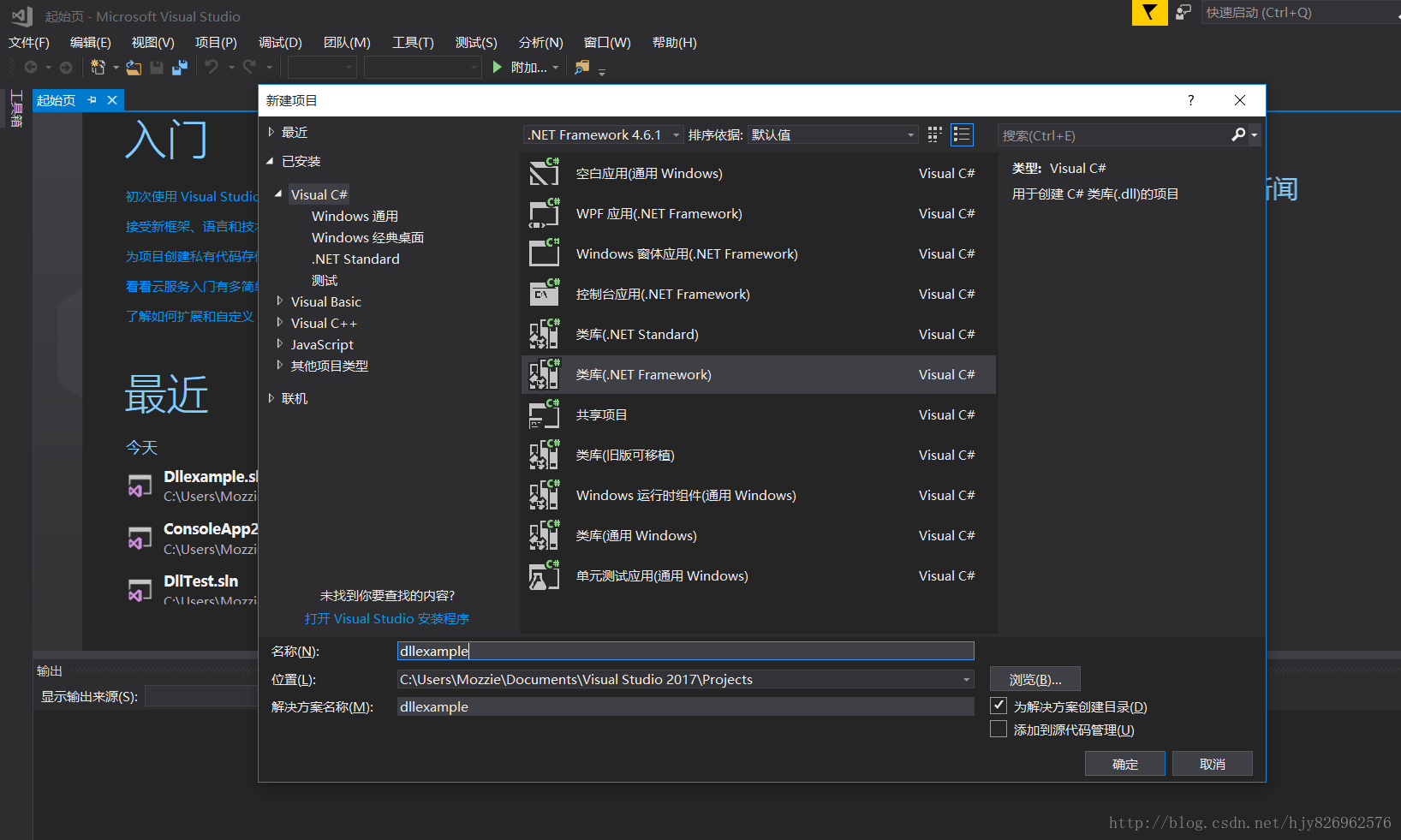
Task: Switch template list to medium icons list view
Action: (962, 134)
